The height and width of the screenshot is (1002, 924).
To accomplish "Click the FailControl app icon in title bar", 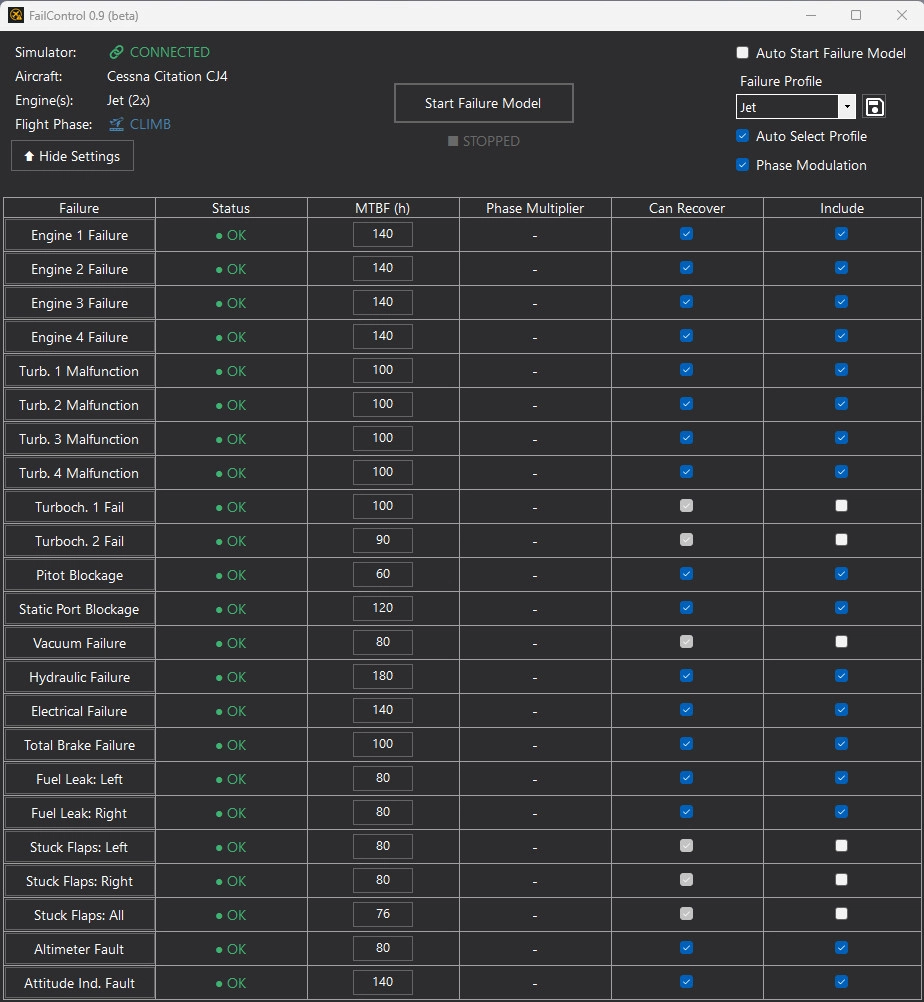I will coord(15,15).
